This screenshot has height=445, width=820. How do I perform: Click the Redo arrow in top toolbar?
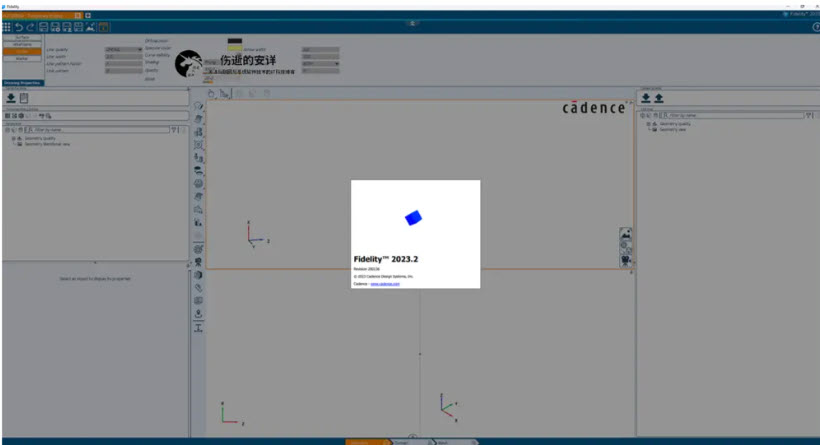(30, 27)
